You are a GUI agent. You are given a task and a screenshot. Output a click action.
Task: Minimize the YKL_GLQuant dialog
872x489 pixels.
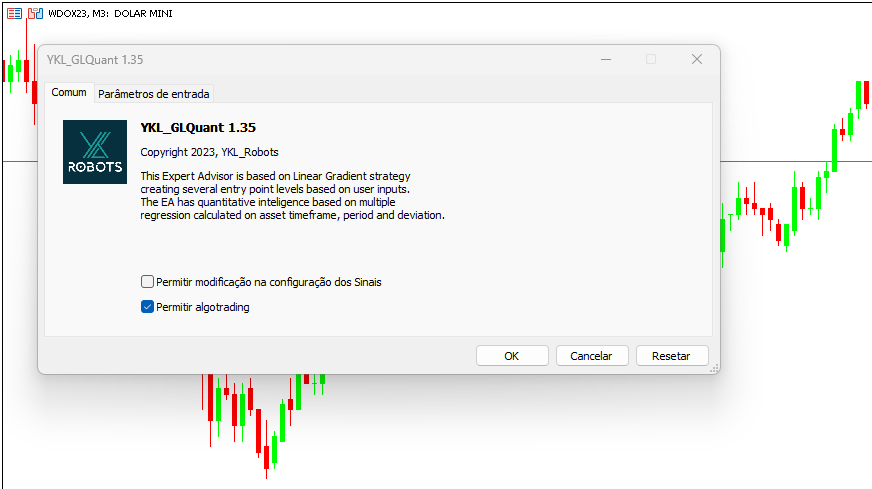[x=606, y=60]
